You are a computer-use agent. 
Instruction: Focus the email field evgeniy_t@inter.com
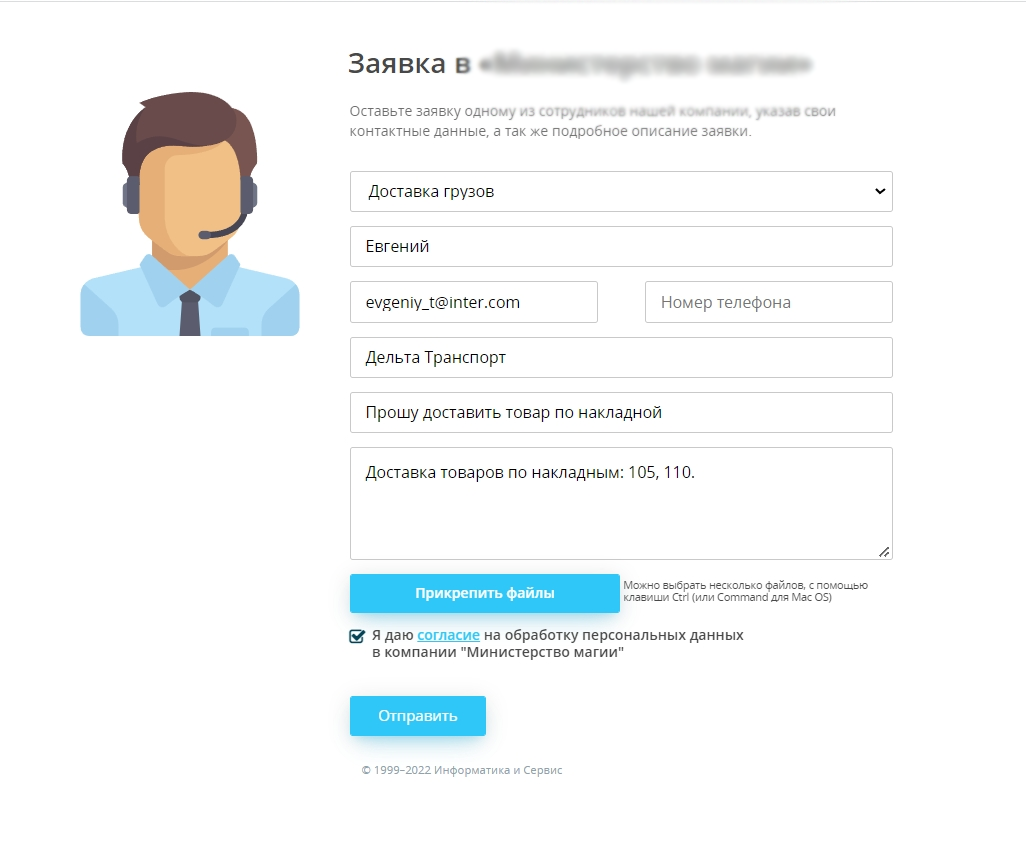pyautogui.click(x=474, y=302)
